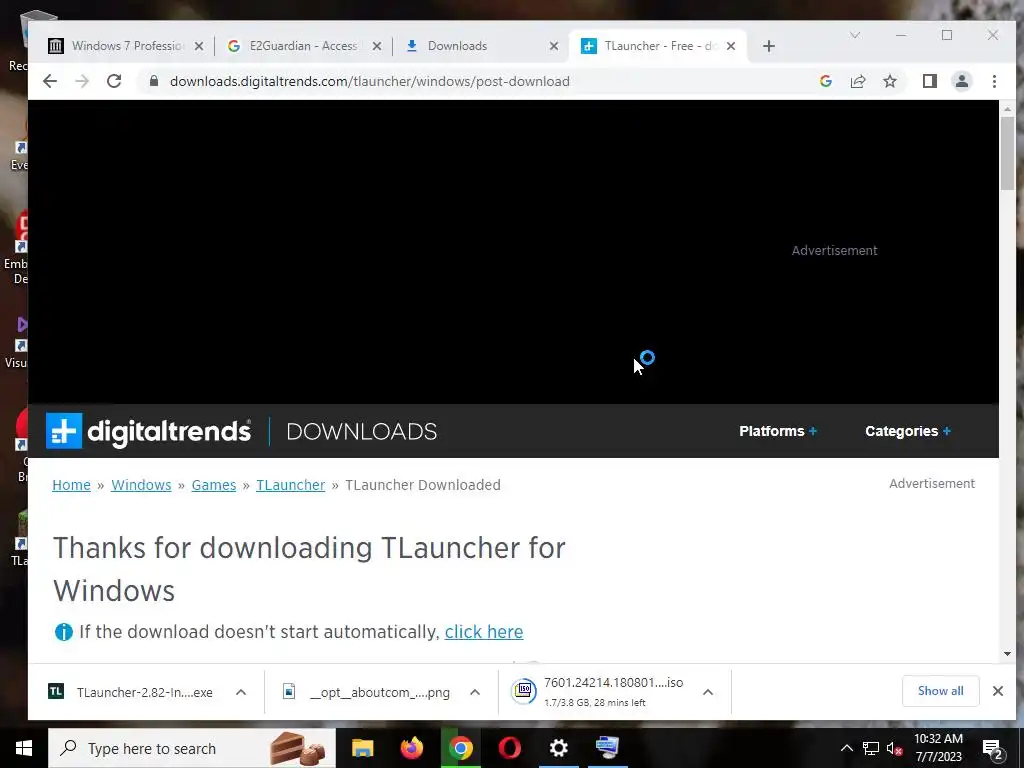Click the scrollbar up arrow
Screen dimensions: 1024x768
1007,108
